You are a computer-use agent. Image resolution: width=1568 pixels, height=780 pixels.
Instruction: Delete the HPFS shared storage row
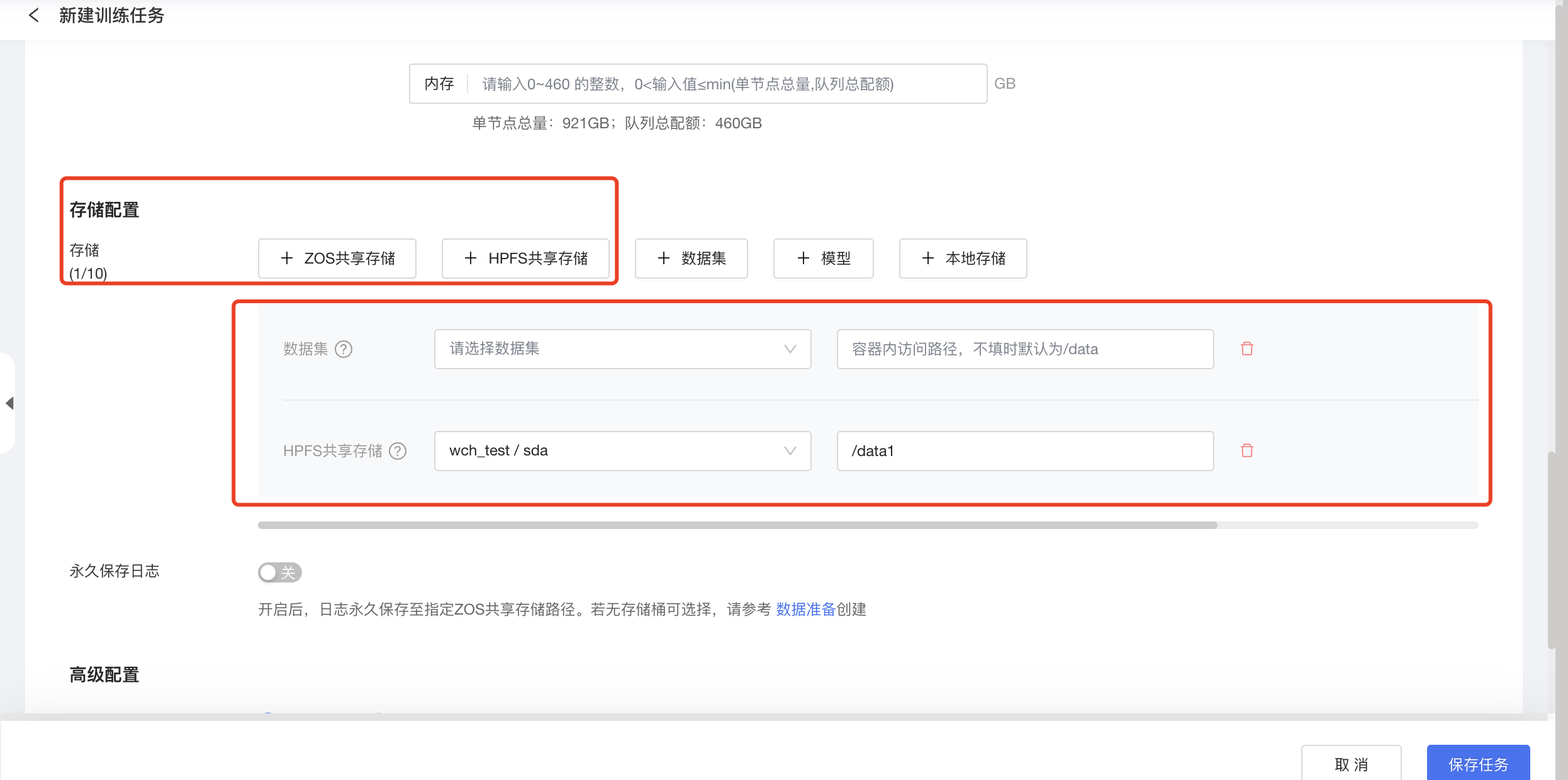pos(1246,450)
